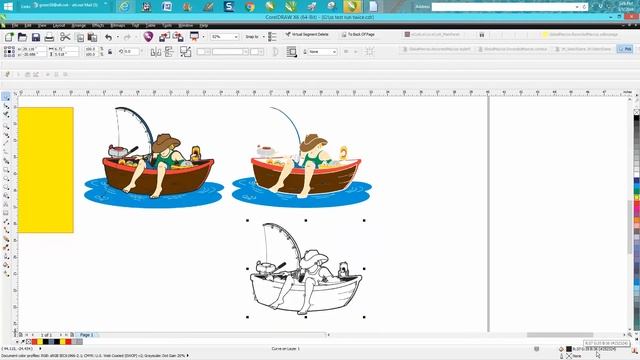The height and width of the screenshot is (360, 640).
Task: Click the fill color indicator in status bar
Action: (x=569, y=349)
